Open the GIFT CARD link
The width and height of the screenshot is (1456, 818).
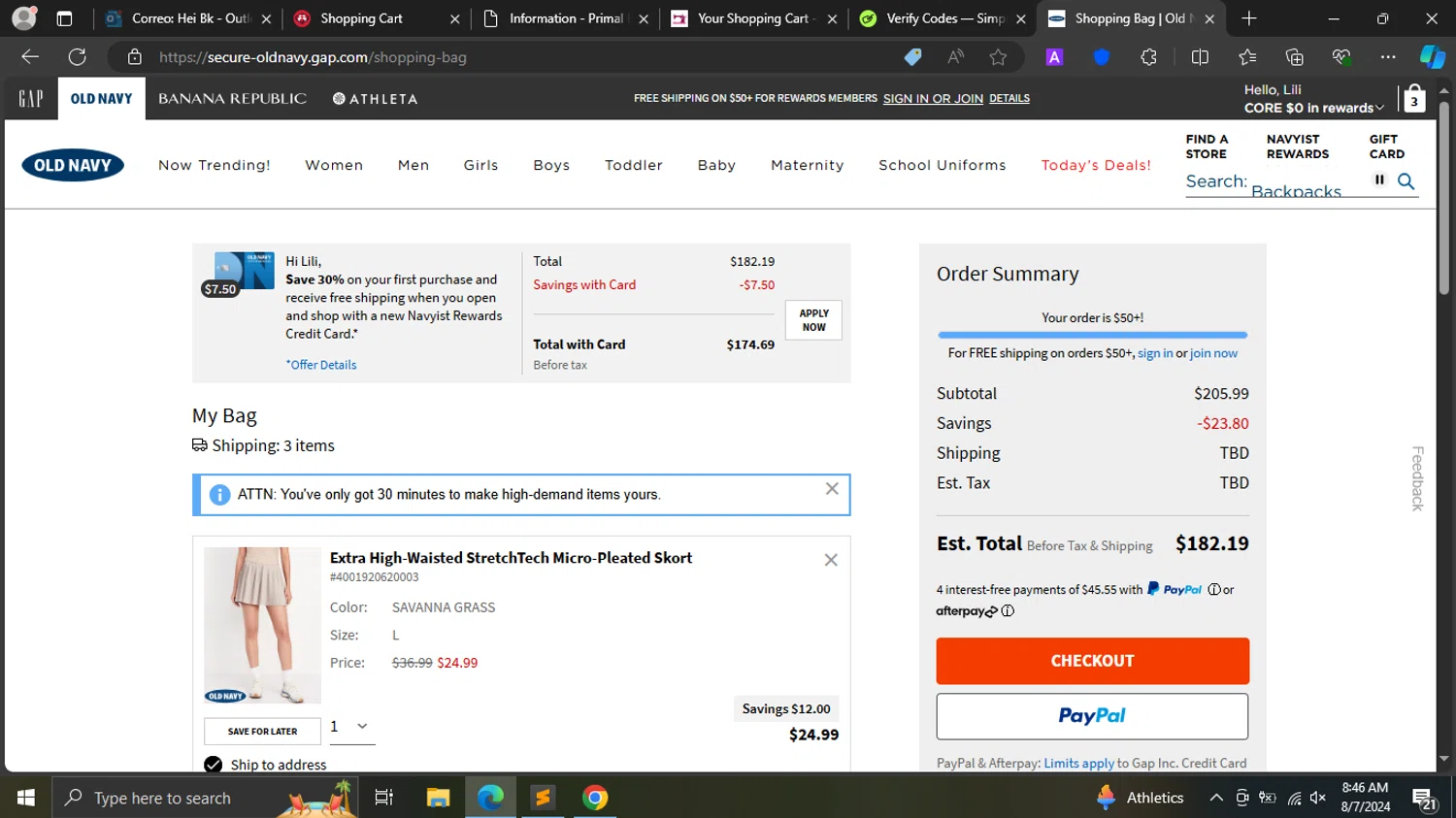[x=1386, y=147]
